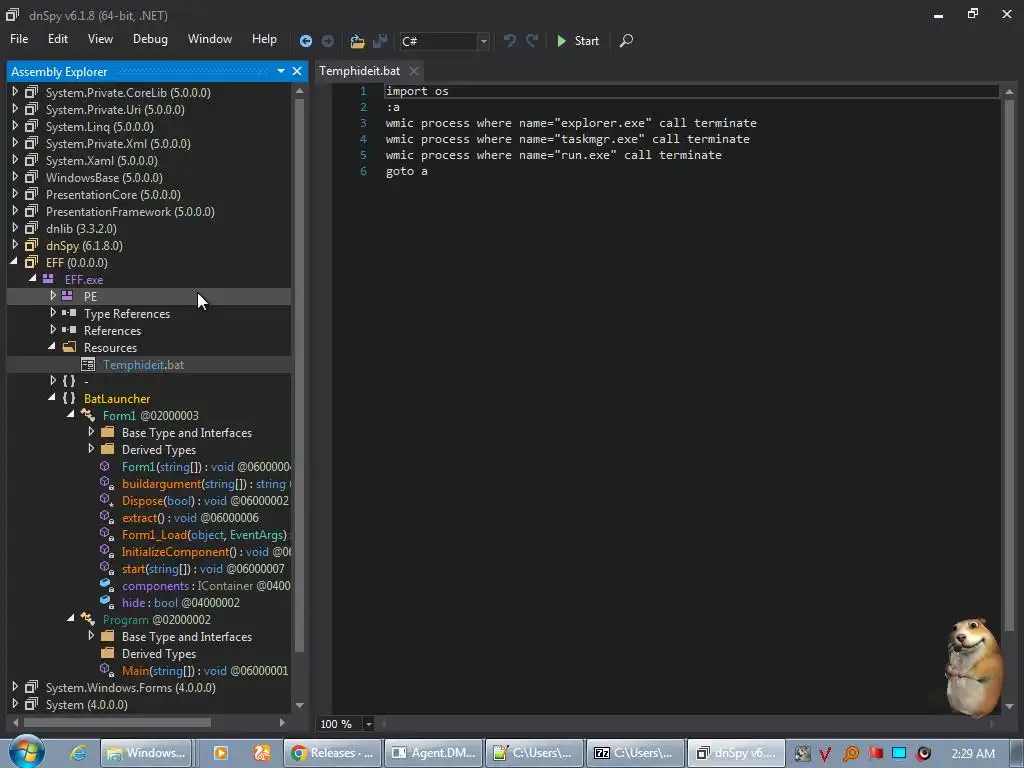Collapse the Resources folder
Viewport: 1024px width, 768px height.
tap(52, 347)
